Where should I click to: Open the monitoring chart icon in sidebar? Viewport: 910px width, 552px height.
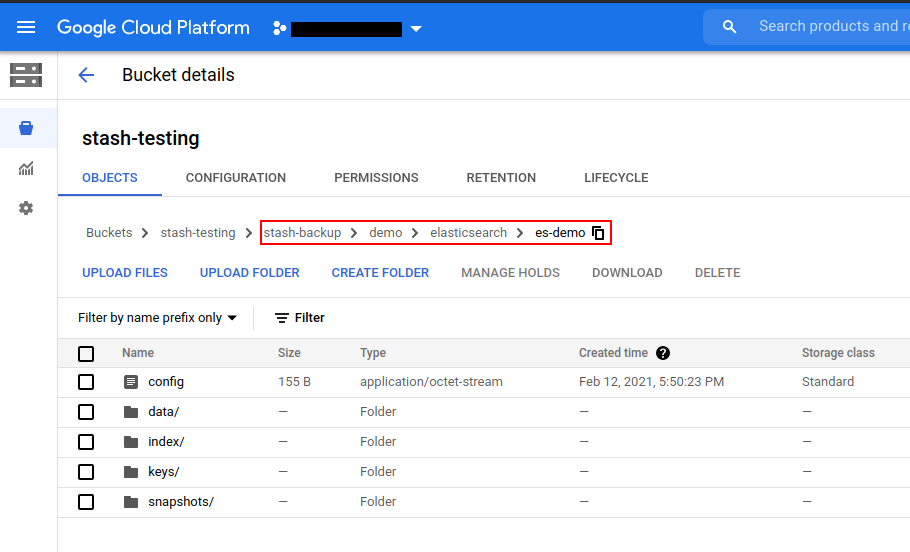(x=26, y=168)
